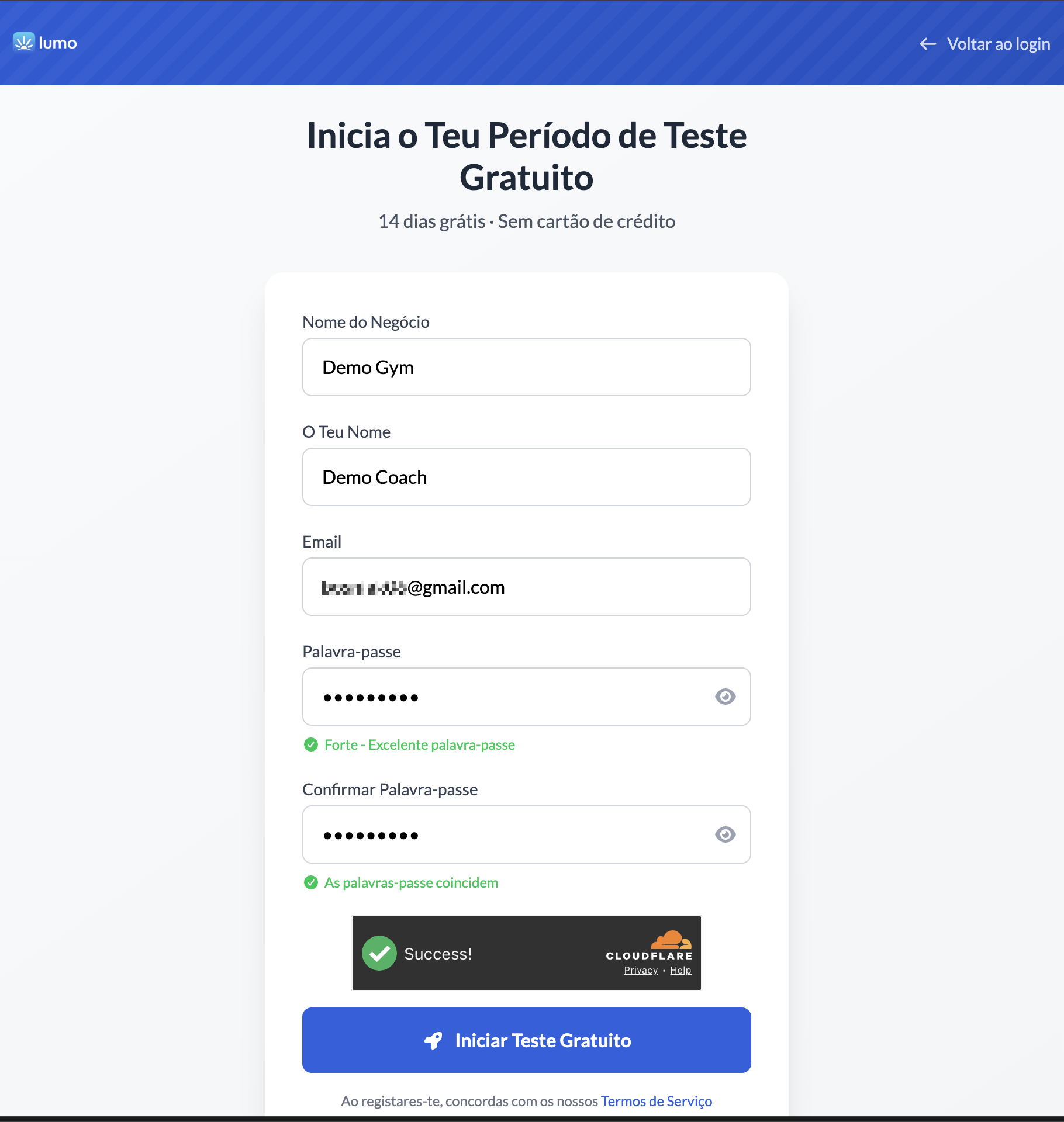Click the Lumo logo icon
Viewport: 1064px width, 1122px height.
pos(24,42)
